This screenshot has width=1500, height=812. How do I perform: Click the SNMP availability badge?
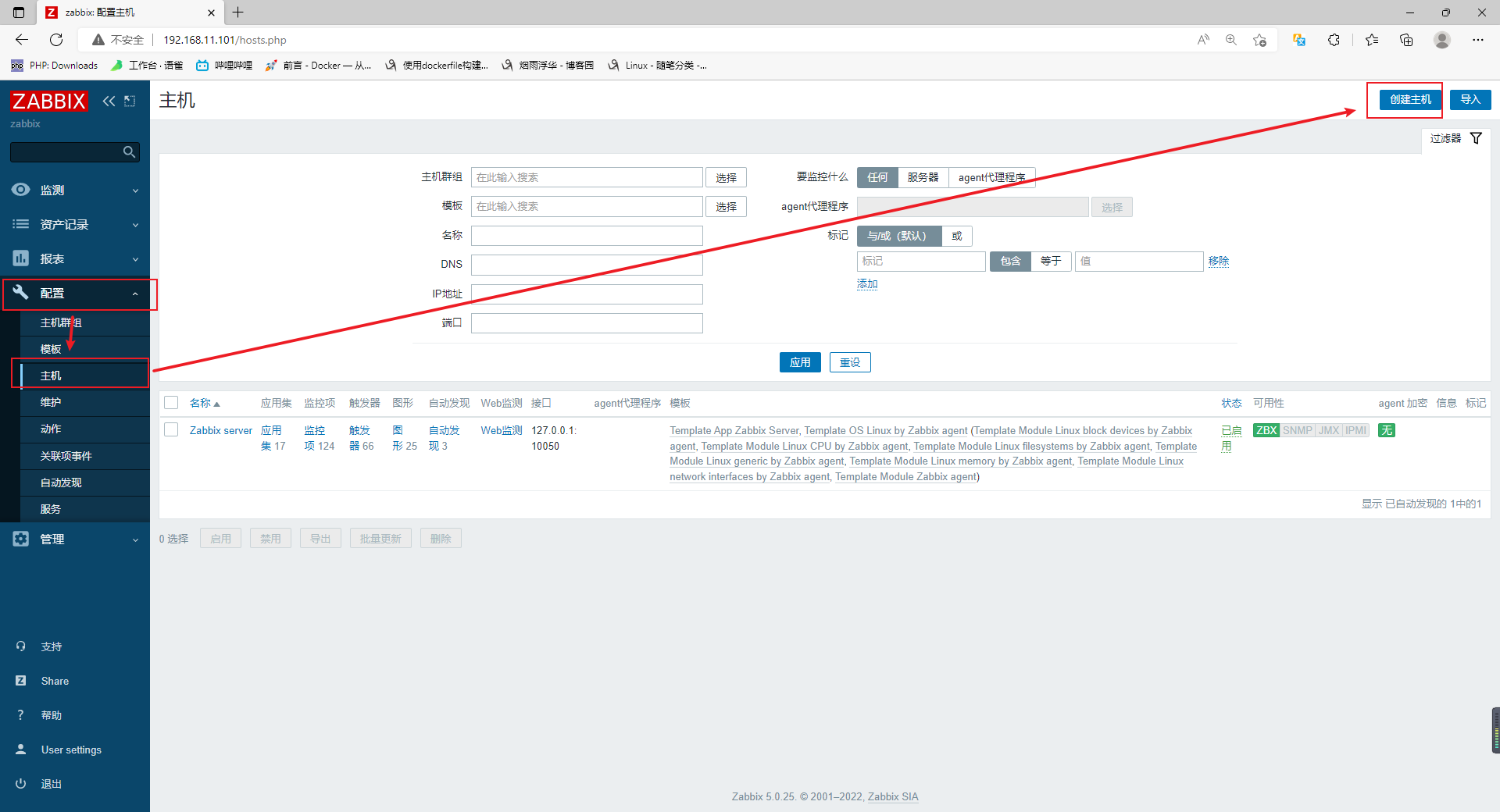[1298, 430]
